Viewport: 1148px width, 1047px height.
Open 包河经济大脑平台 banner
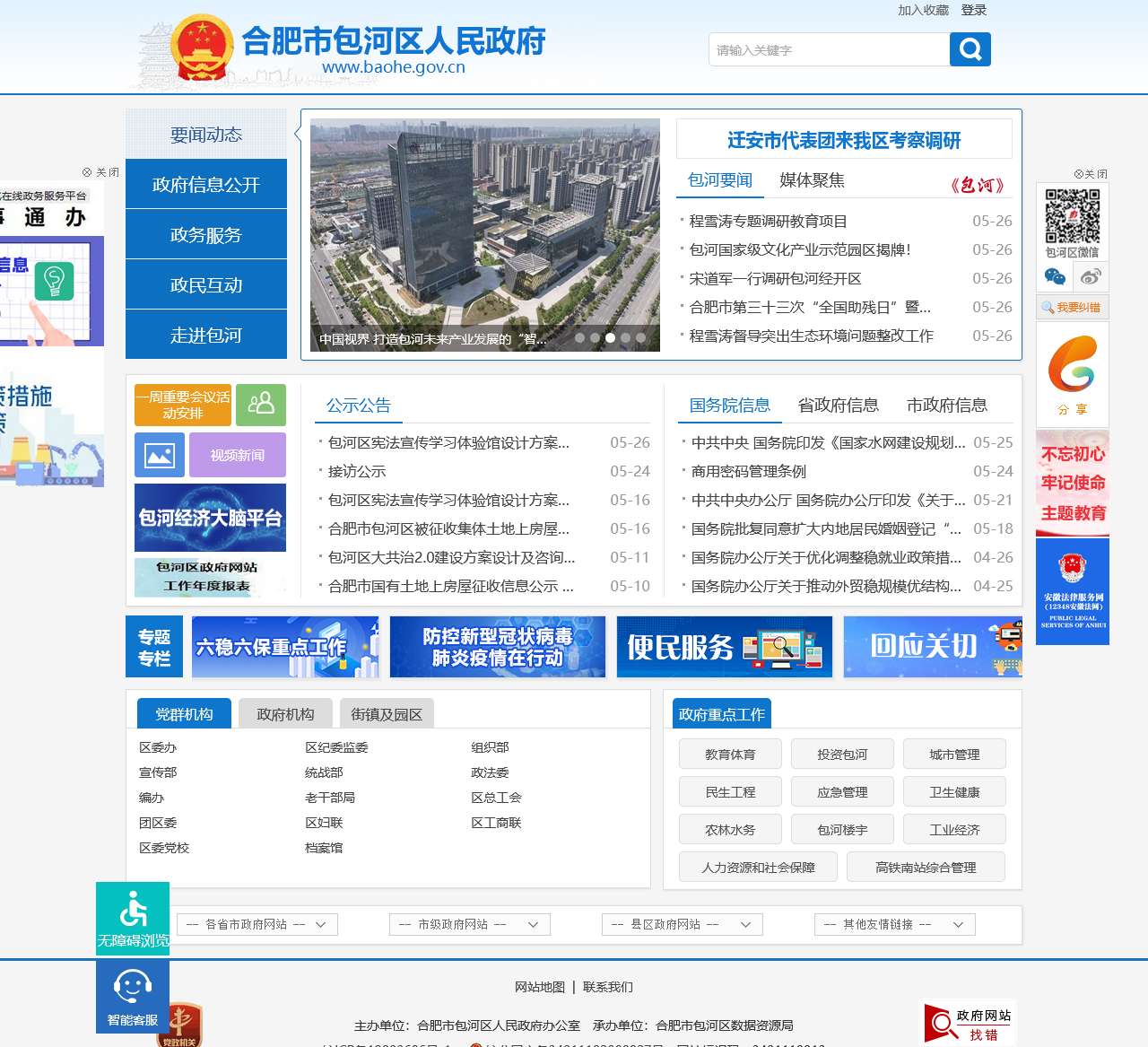point(210,518)
